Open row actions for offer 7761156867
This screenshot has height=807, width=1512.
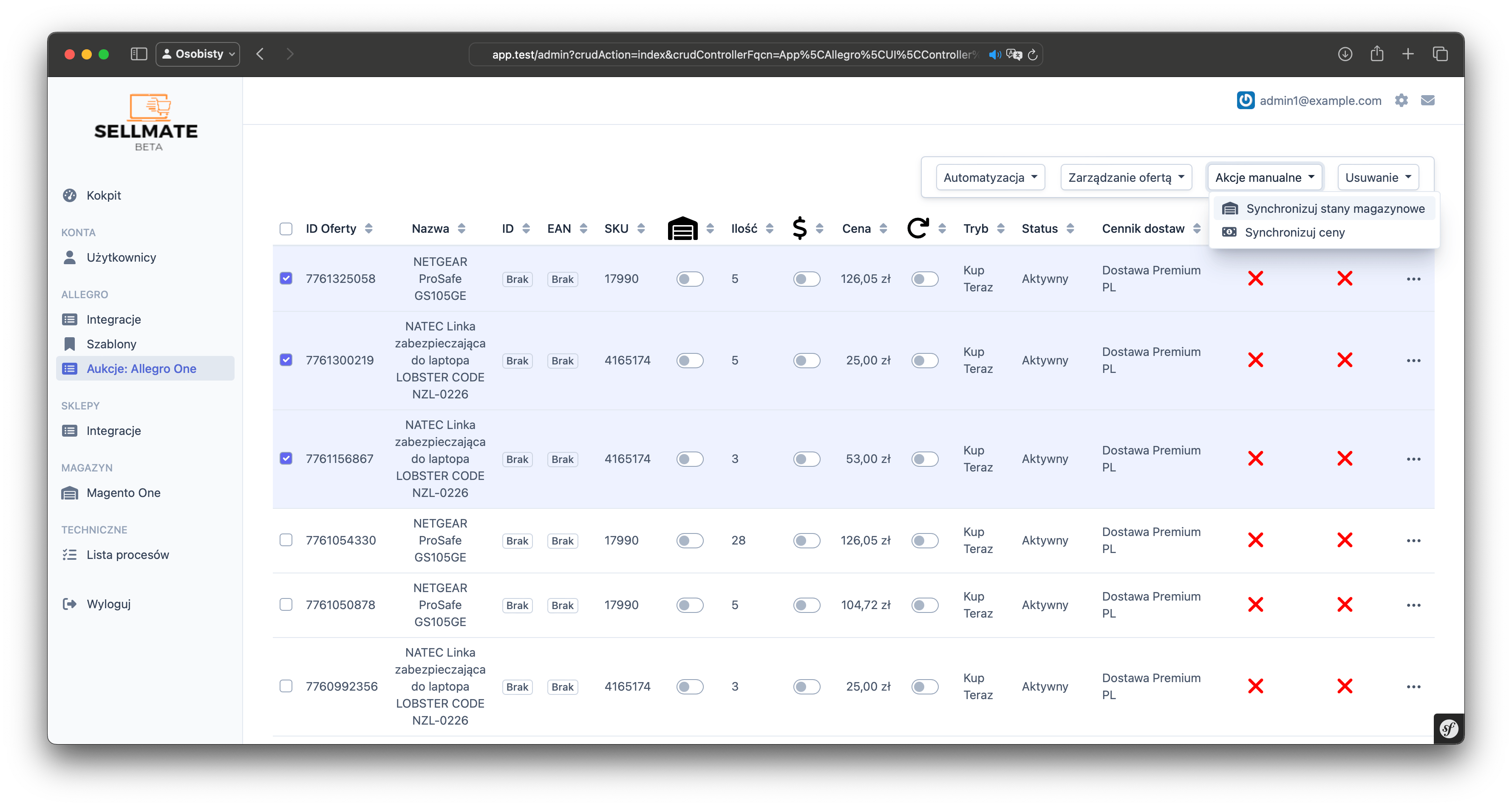click(1413, 459)
